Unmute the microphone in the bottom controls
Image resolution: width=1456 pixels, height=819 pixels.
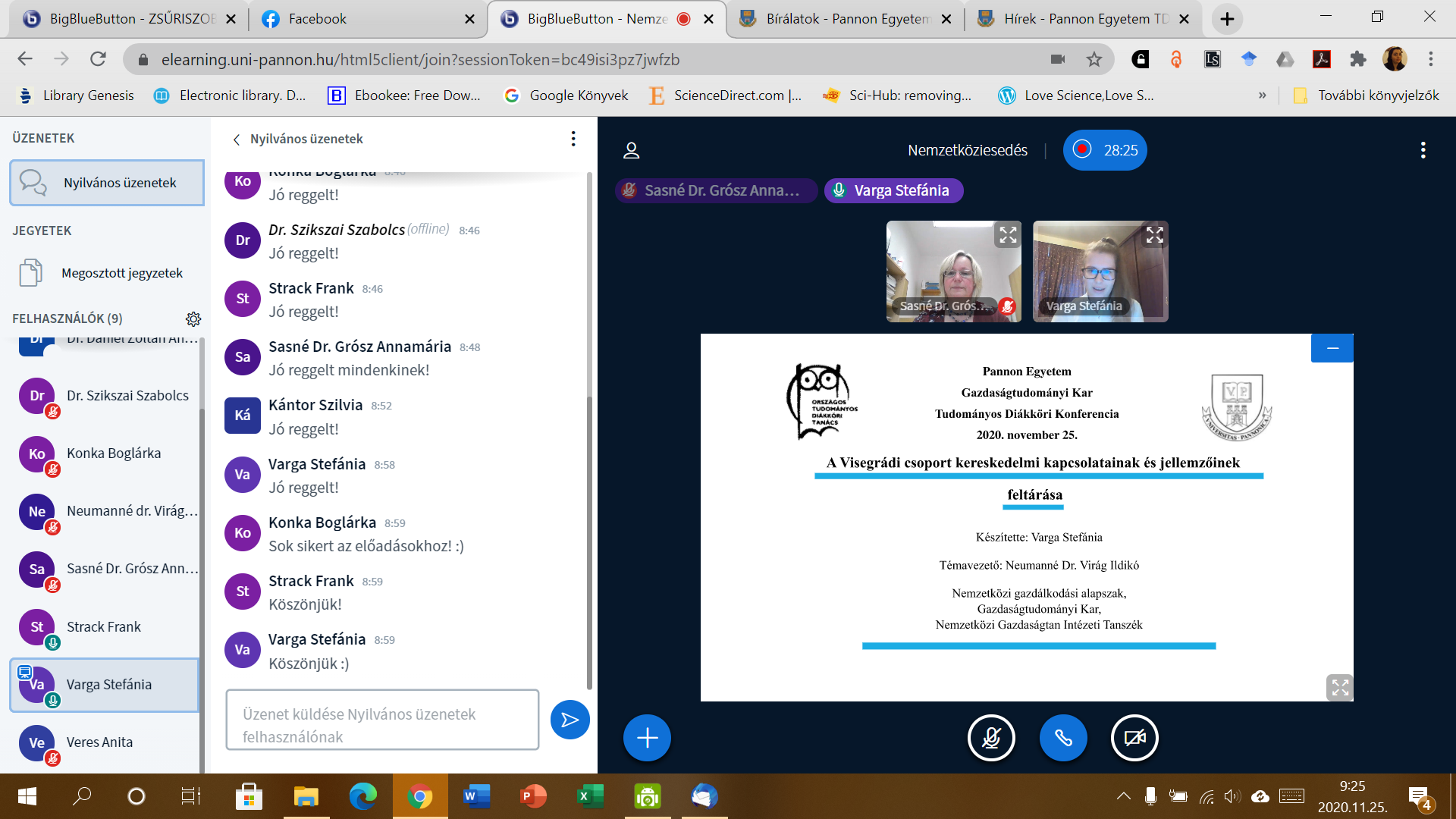tap(991, 737)
